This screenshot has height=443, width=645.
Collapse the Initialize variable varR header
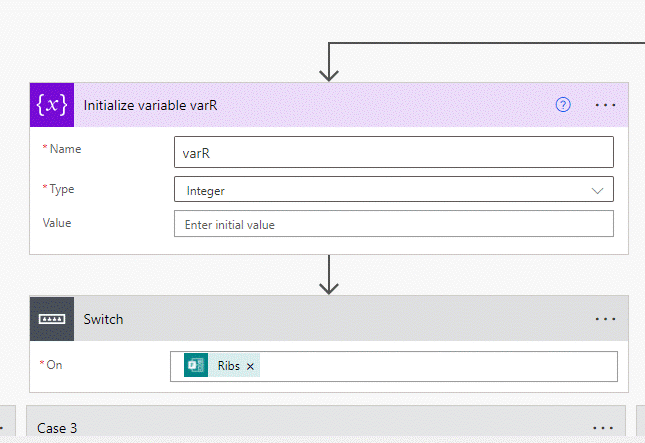[x=300, y=104]
